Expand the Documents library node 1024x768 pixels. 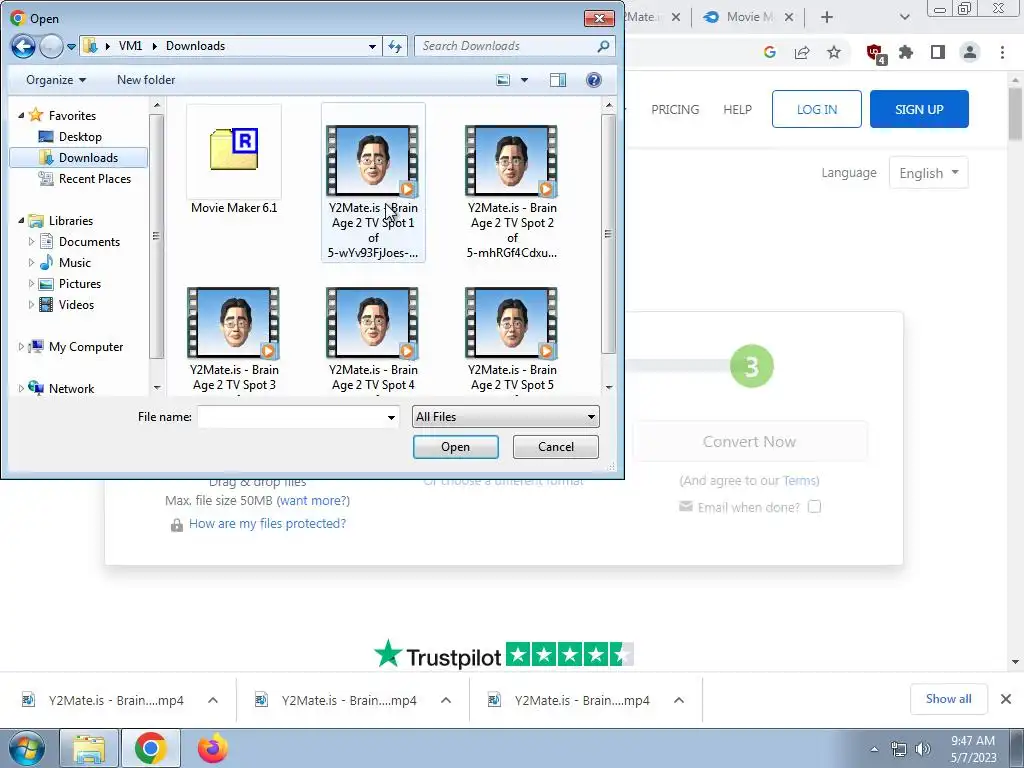[31, 242]
